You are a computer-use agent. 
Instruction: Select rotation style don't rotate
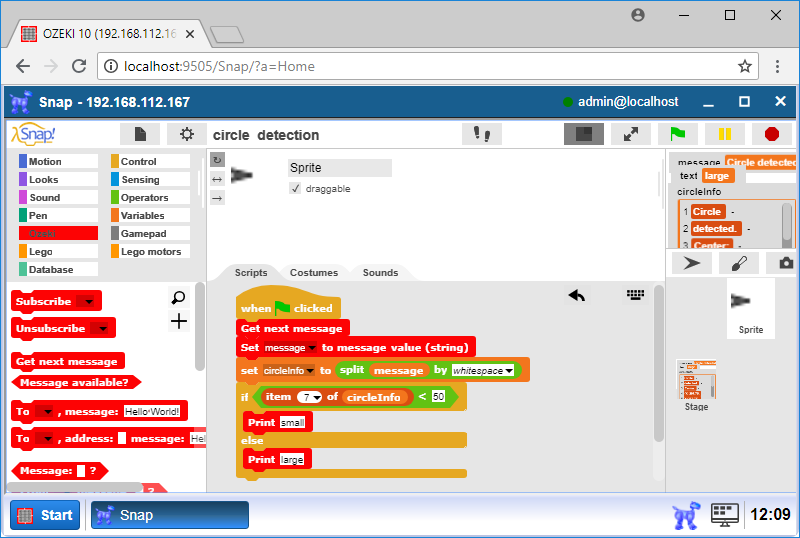tap(217, 198)
